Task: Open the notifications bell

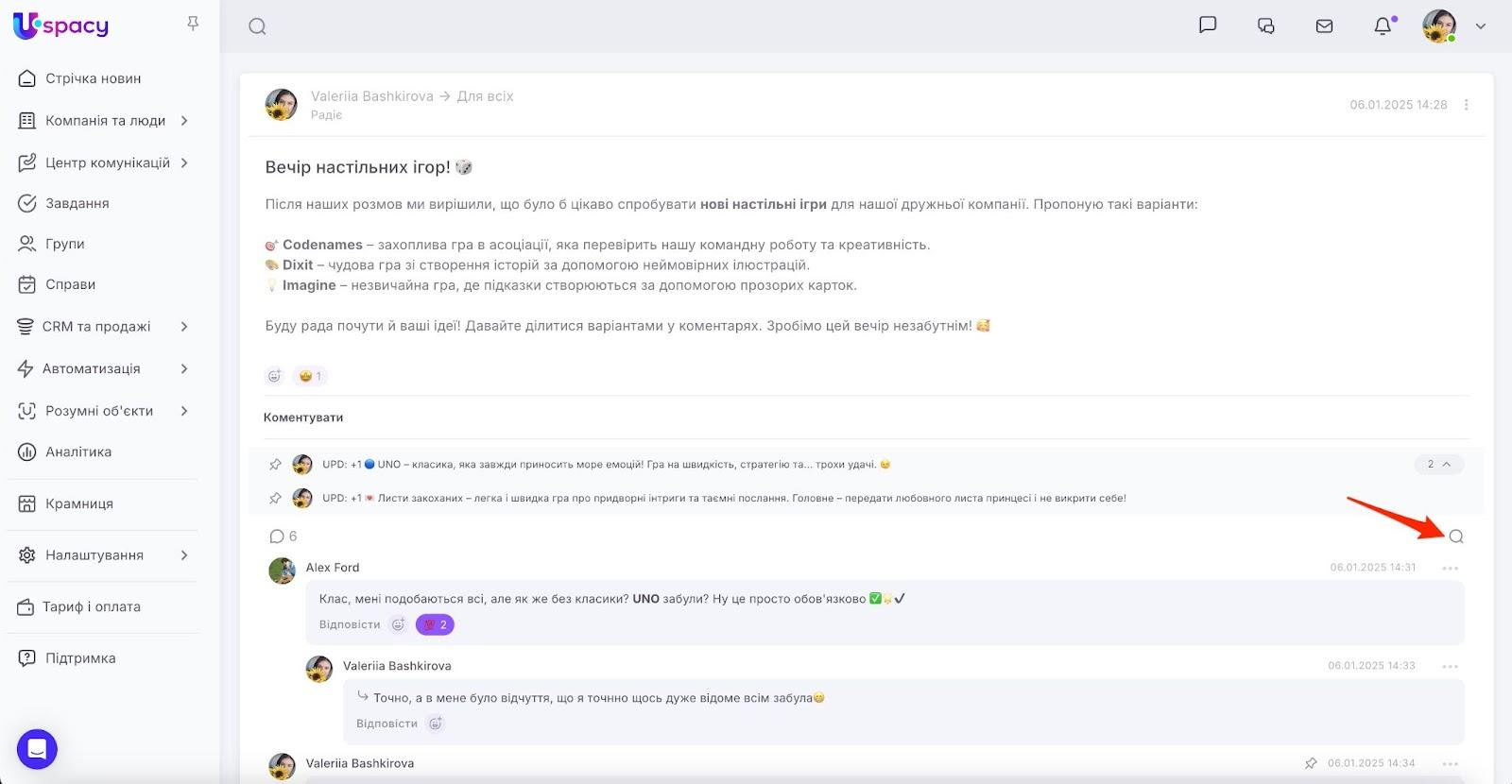Action: pyautogui.click(x=1383, y=26)
